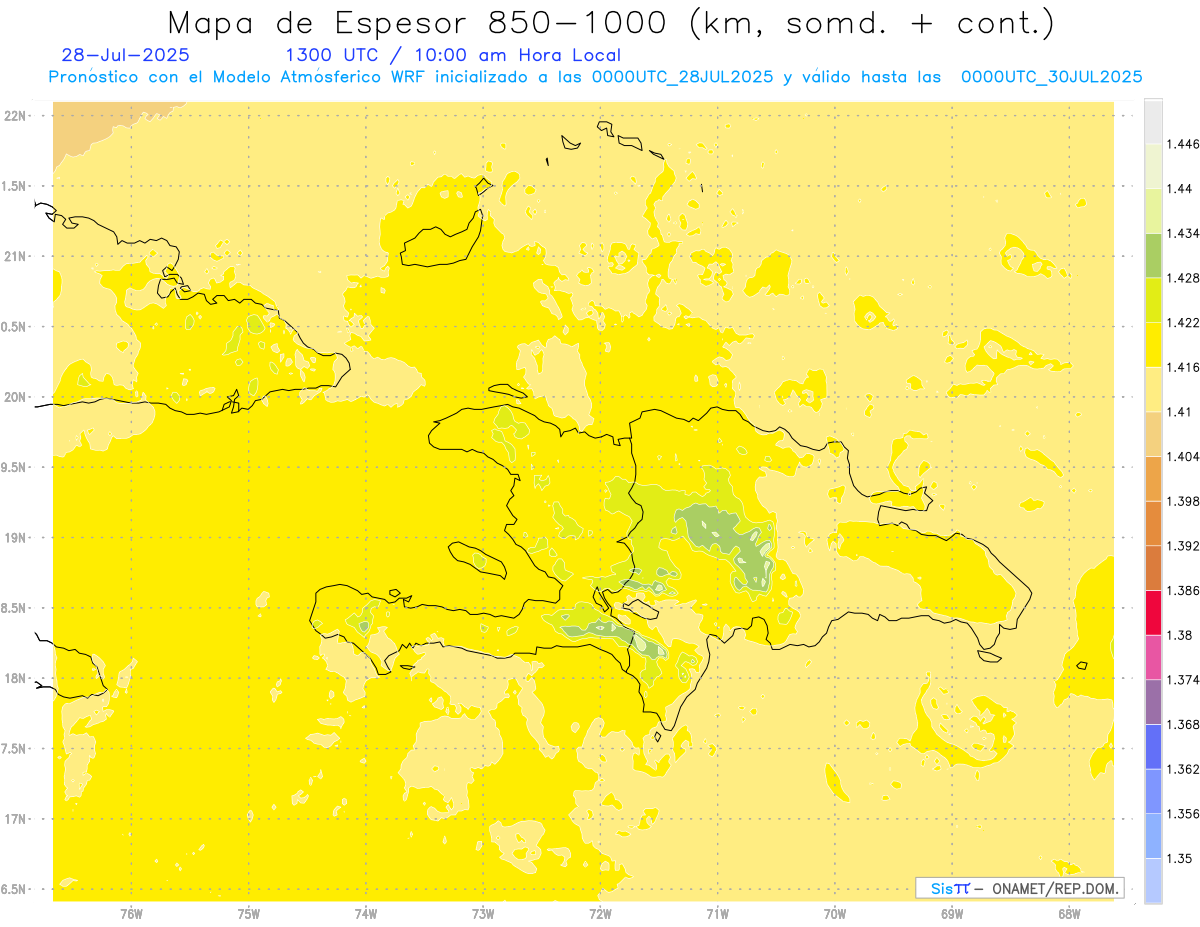
Task: Click the longitude label 71W
Action: [x=717, y=914]
